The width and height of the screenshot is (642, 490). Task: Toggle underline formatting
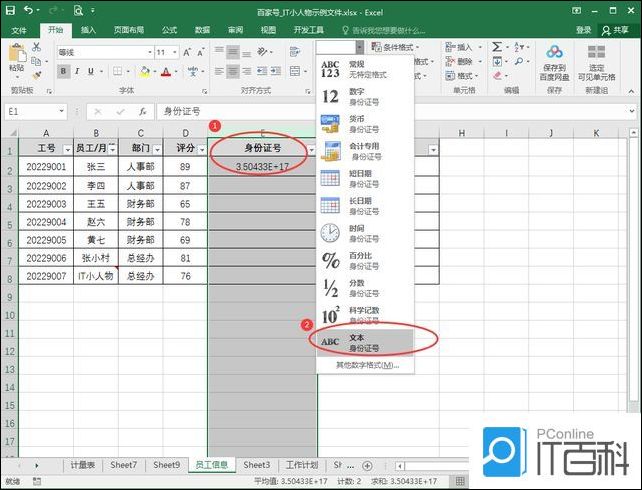click(95, 71)
